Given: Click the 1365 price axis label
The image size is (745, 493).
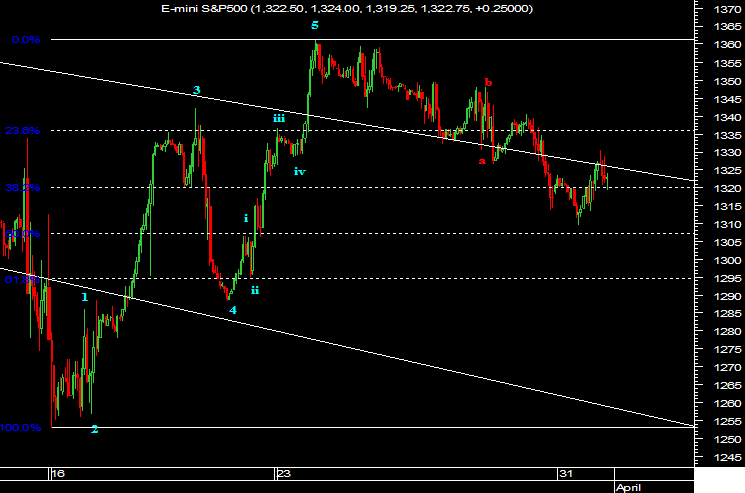Looking at the screenshot, I should [727, 27].
